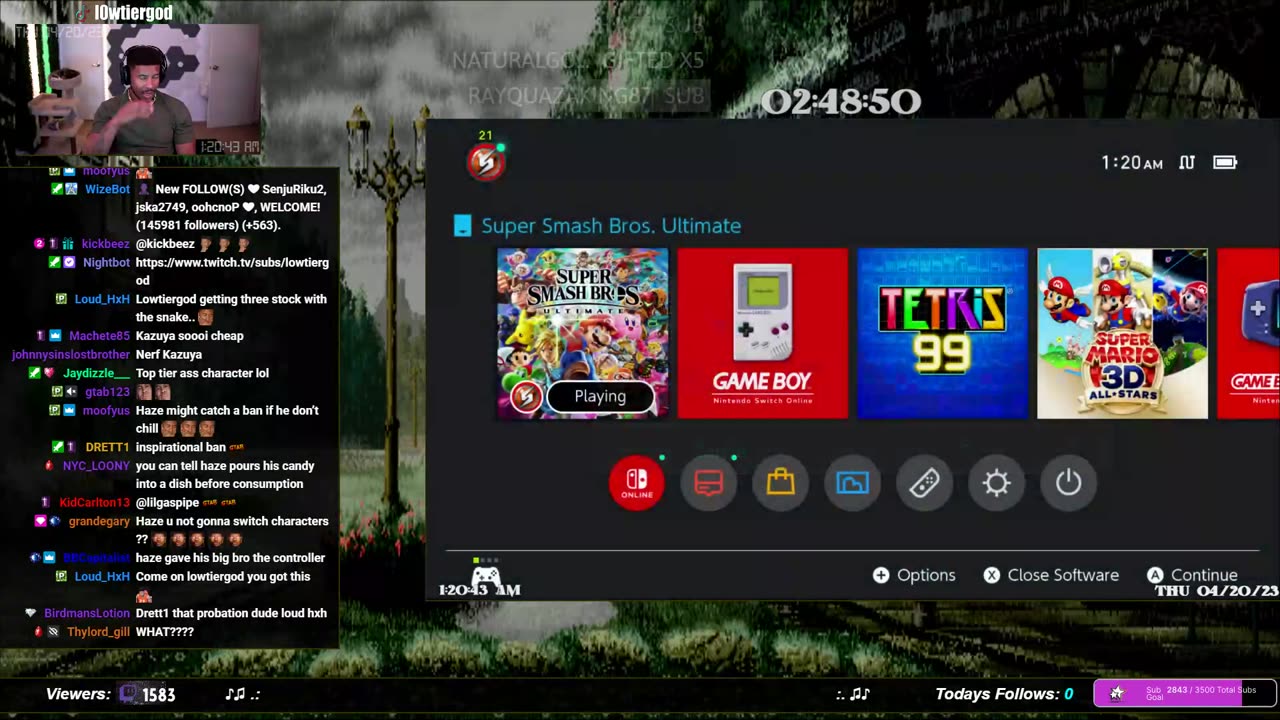
Task: Open the Controllers icon
Action: (925, 483)
